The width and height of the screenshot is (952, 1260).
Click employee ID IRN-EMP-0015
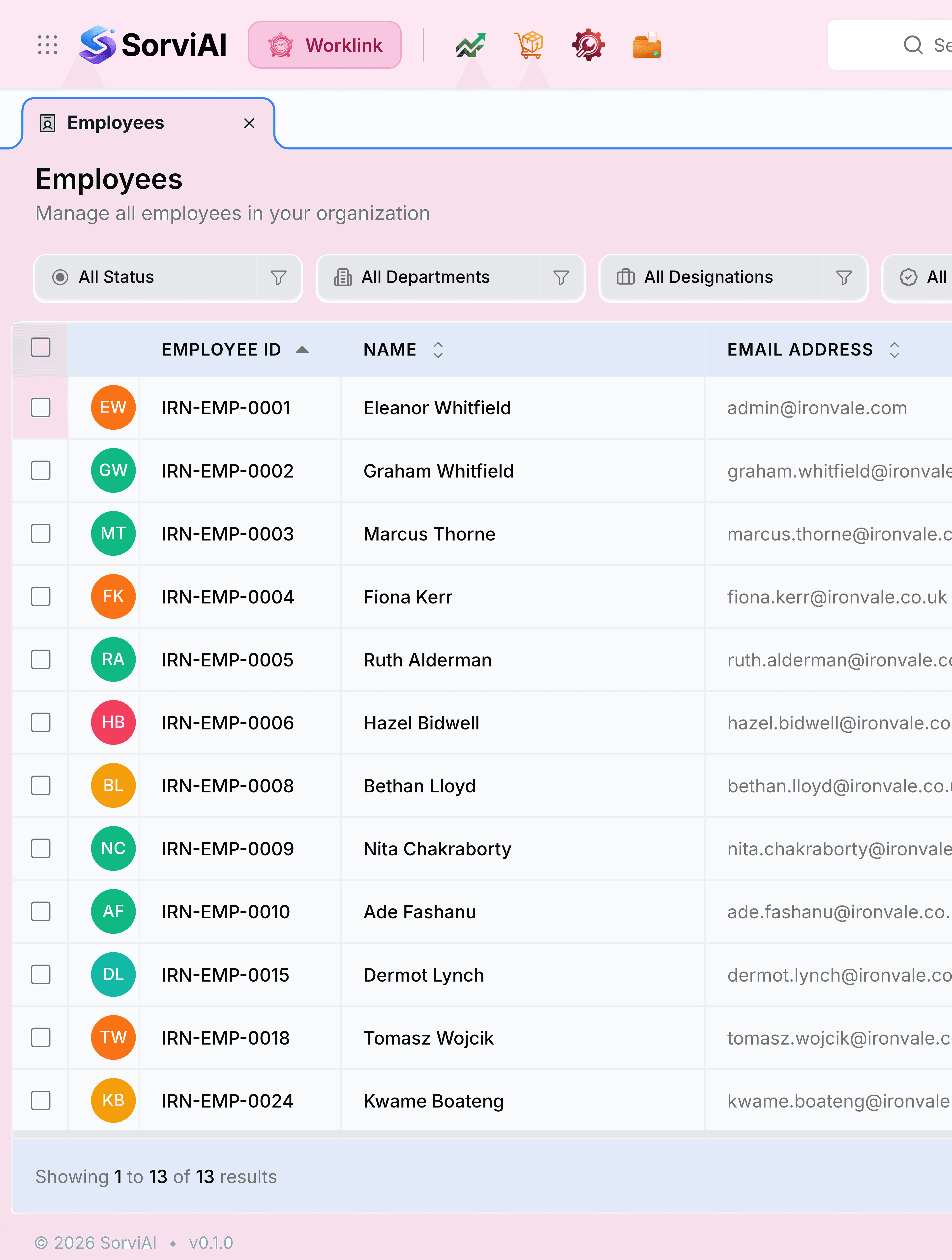(x=226, y=975)
